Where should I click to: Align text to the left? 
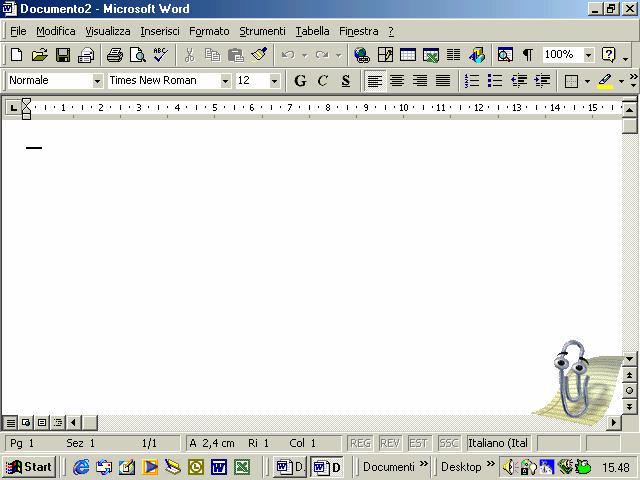(374, 81)
